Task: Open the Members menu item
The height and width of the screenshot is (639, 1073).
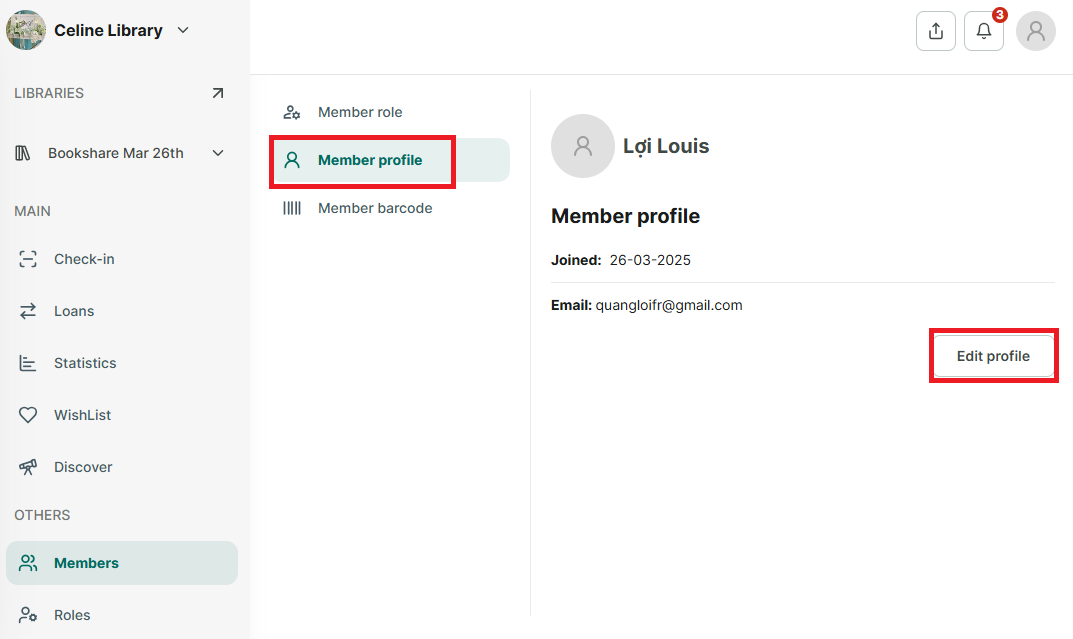Action: [x=122, y=563]
